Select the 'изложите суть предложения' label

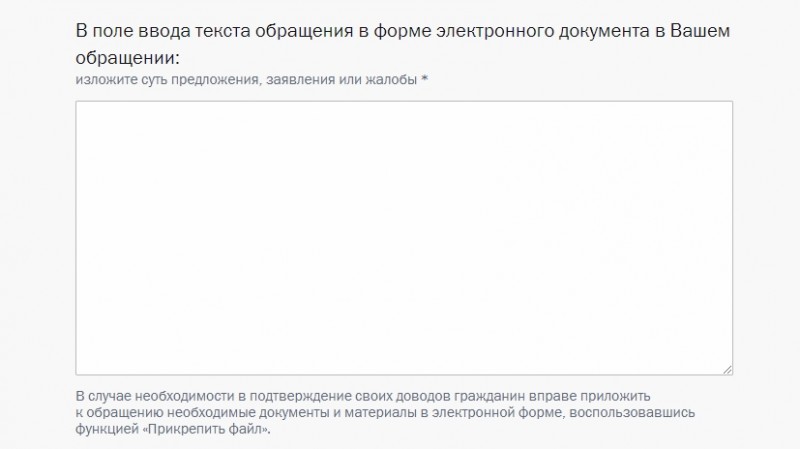pos(167,80)
